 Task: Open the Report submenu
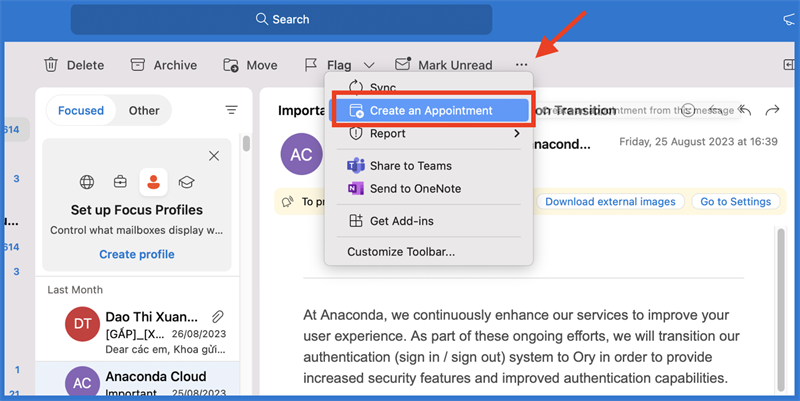pyautogui.click(x=429, y=133)
